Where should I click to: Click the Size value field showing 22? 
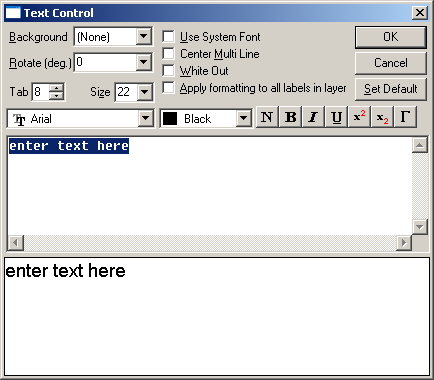coord(126,92)
